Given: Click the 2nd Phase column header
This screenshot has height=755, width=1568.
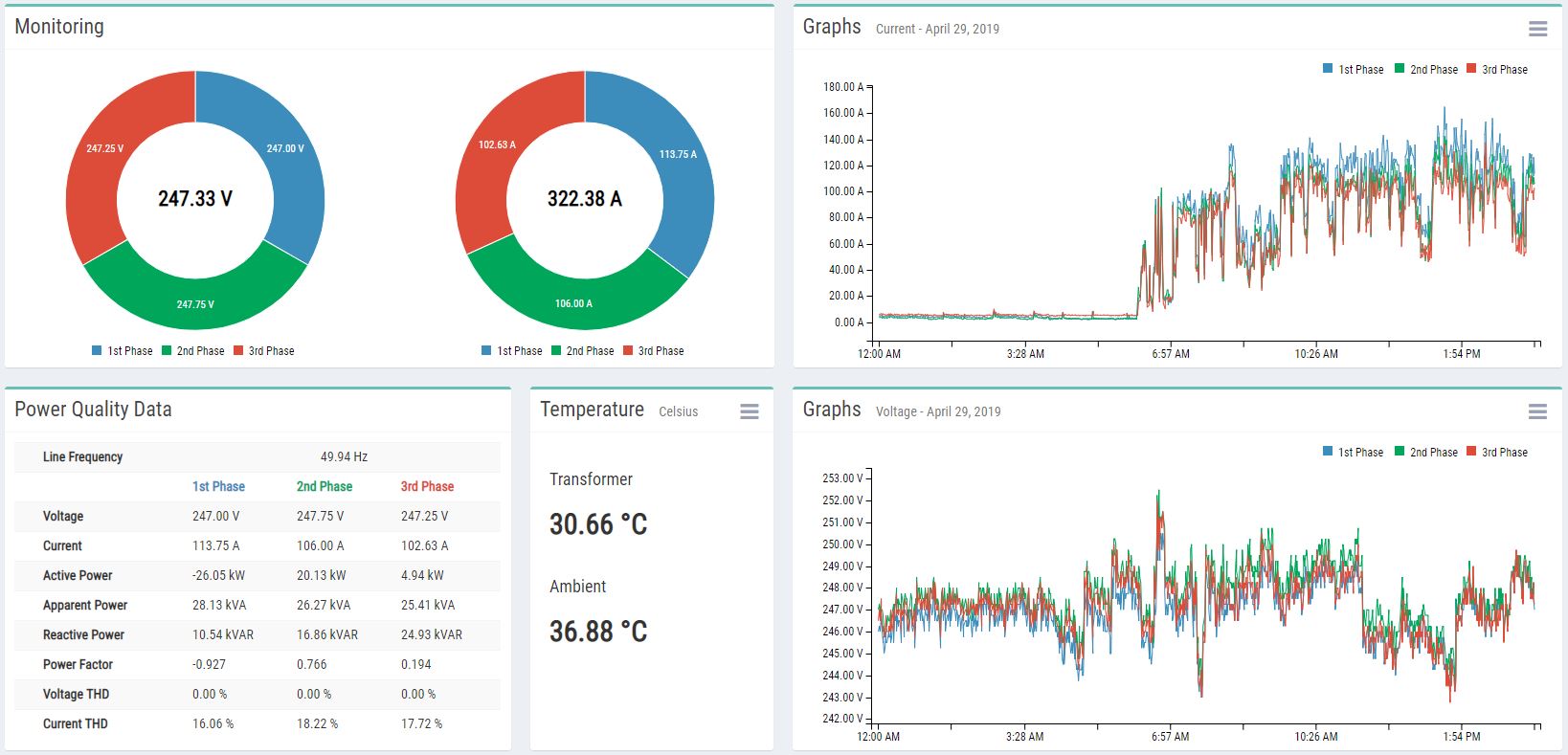Looking at the screenshot, I should coord(324,486).
